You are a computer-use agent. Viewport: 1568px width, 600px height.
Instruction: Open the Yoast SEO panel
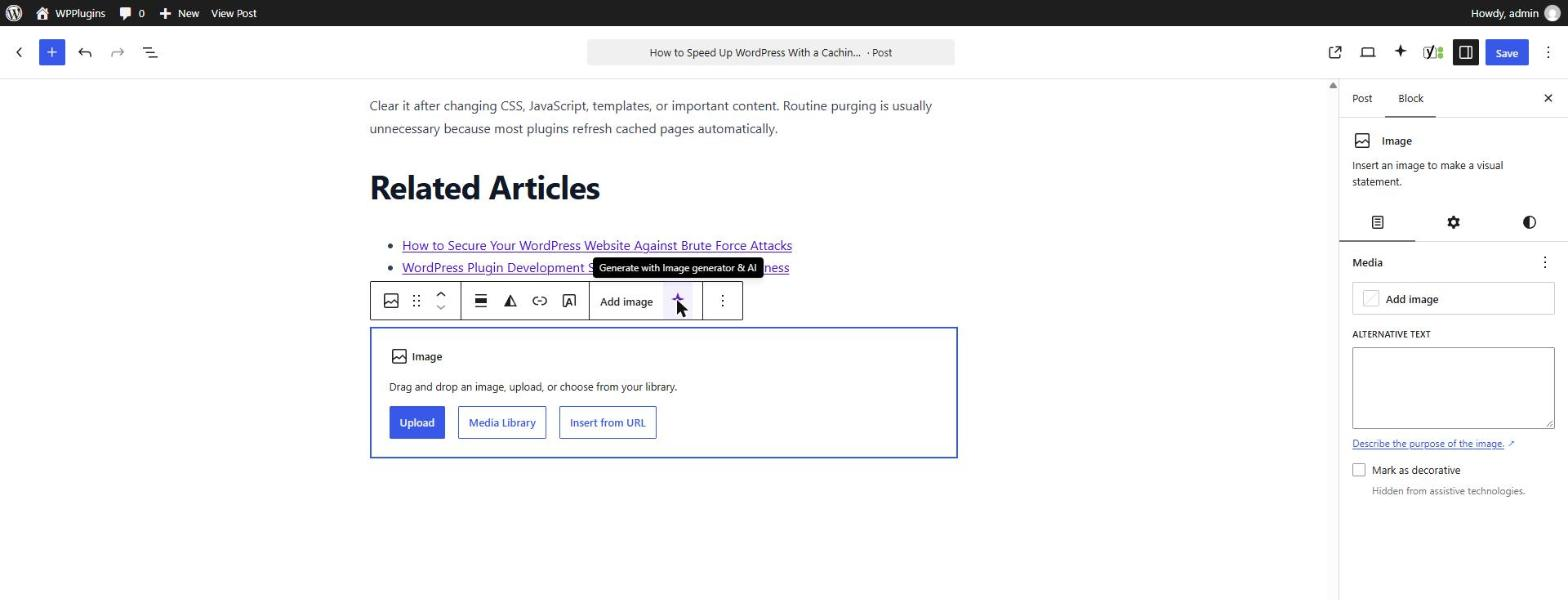point(1433,52)
